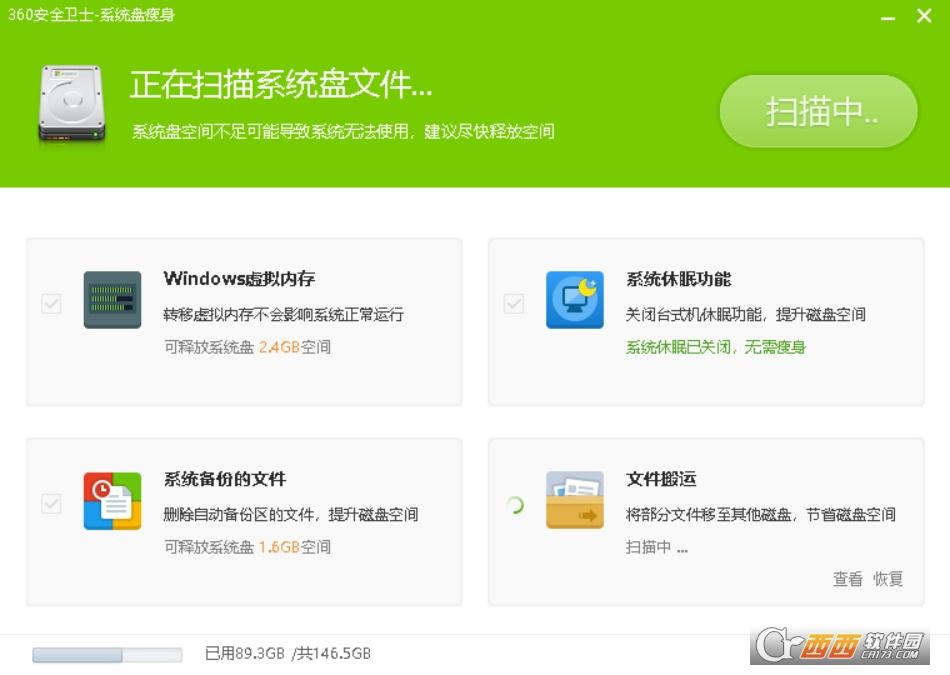Viewport: 950px width, 675px height.
Task: Click the 文件搬运 folder arrow icon
Action: (574, 500)
